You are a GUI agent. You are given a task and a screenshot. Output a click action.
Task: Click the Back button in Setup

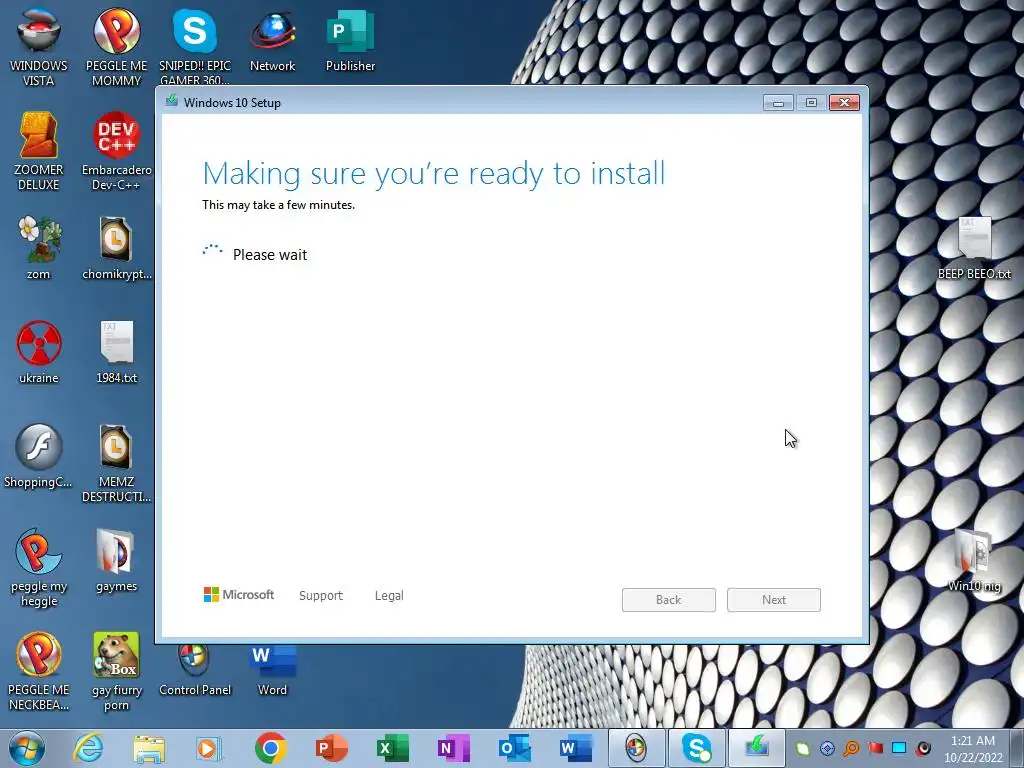[669, 600]
